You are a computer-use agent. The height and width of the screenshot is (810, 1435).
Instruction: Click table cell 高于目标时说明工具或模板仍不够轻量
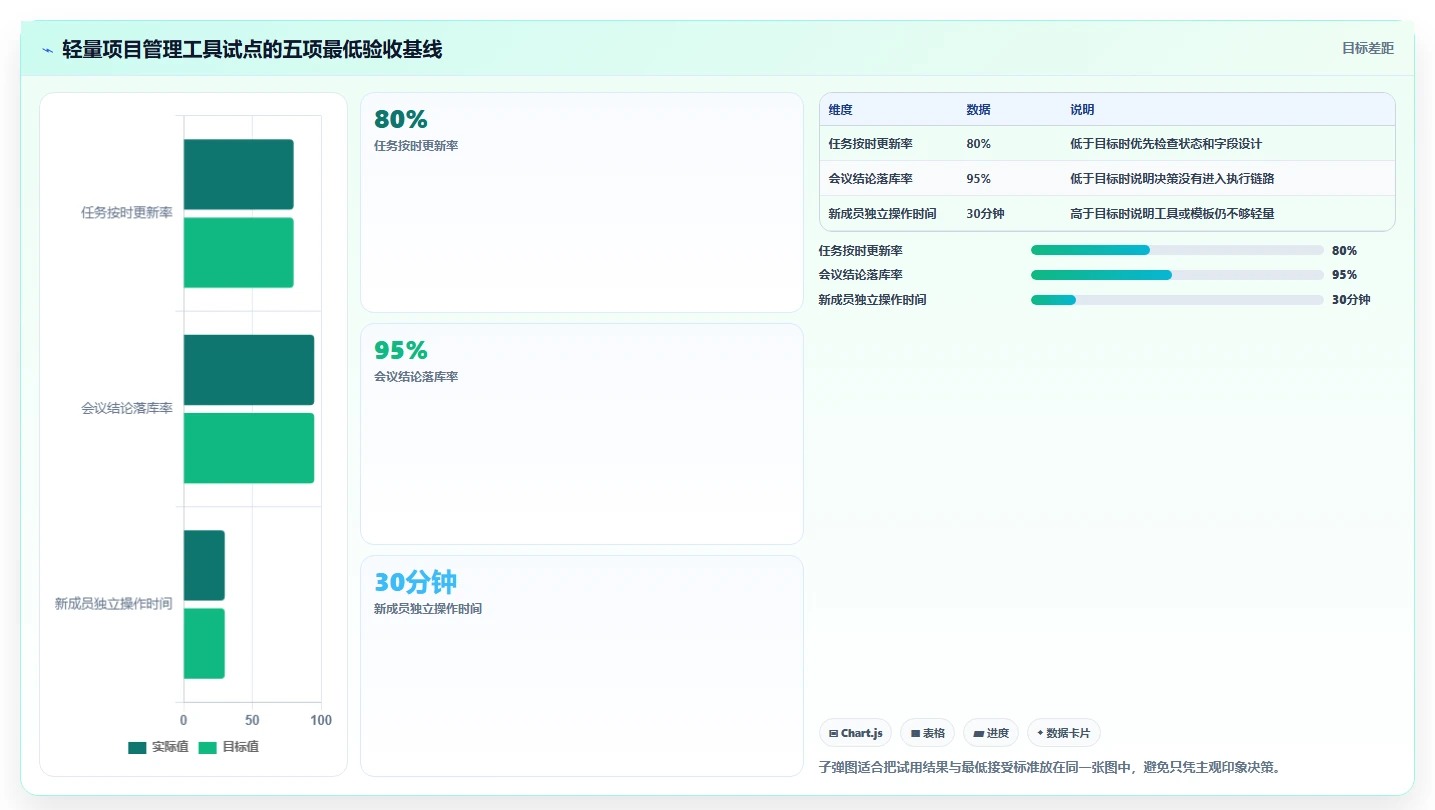tap(1172, 214)
